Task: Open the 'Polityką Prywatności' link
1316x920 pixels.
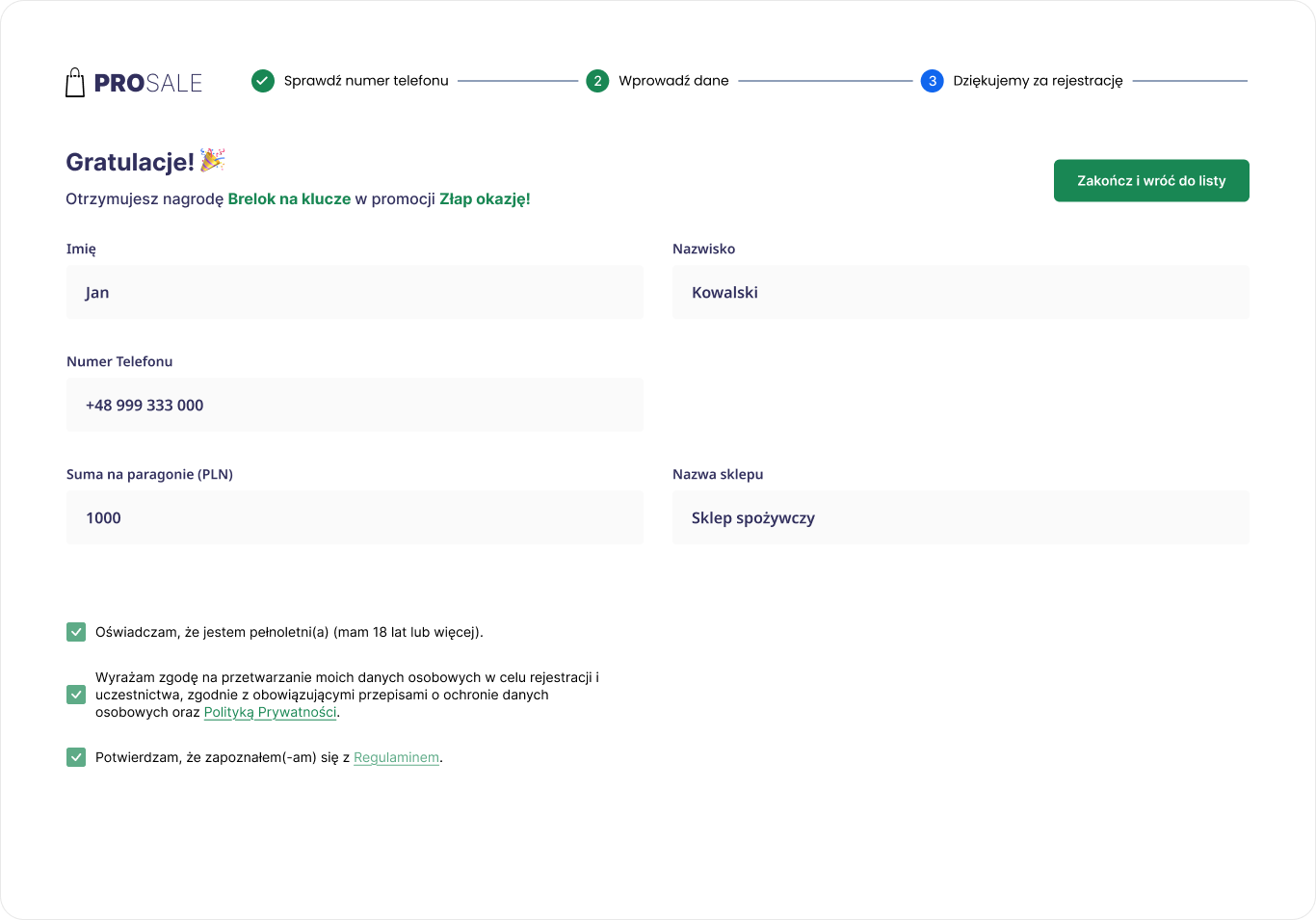Action: [270, 713]
